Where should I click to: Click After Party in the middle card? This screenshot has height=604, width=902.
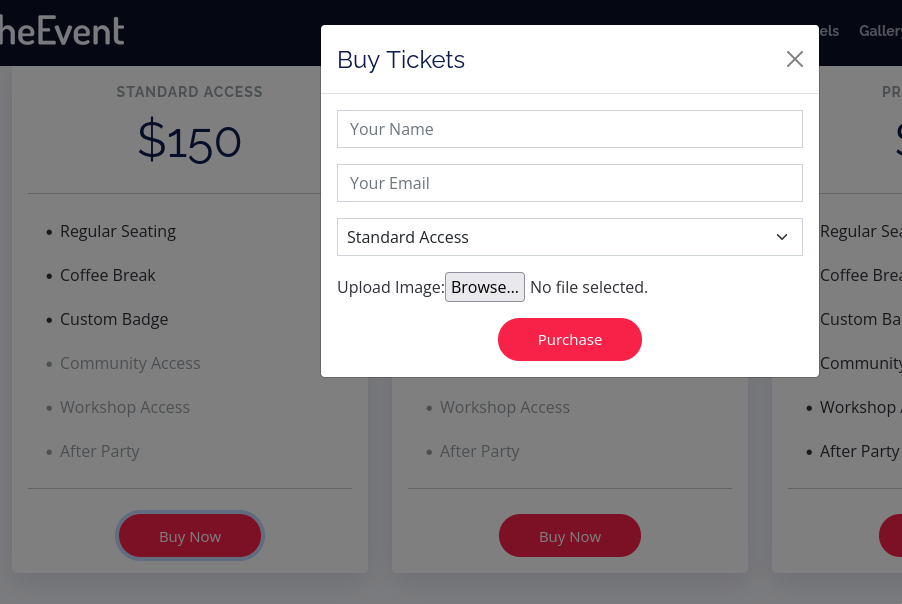click(480, 451)
